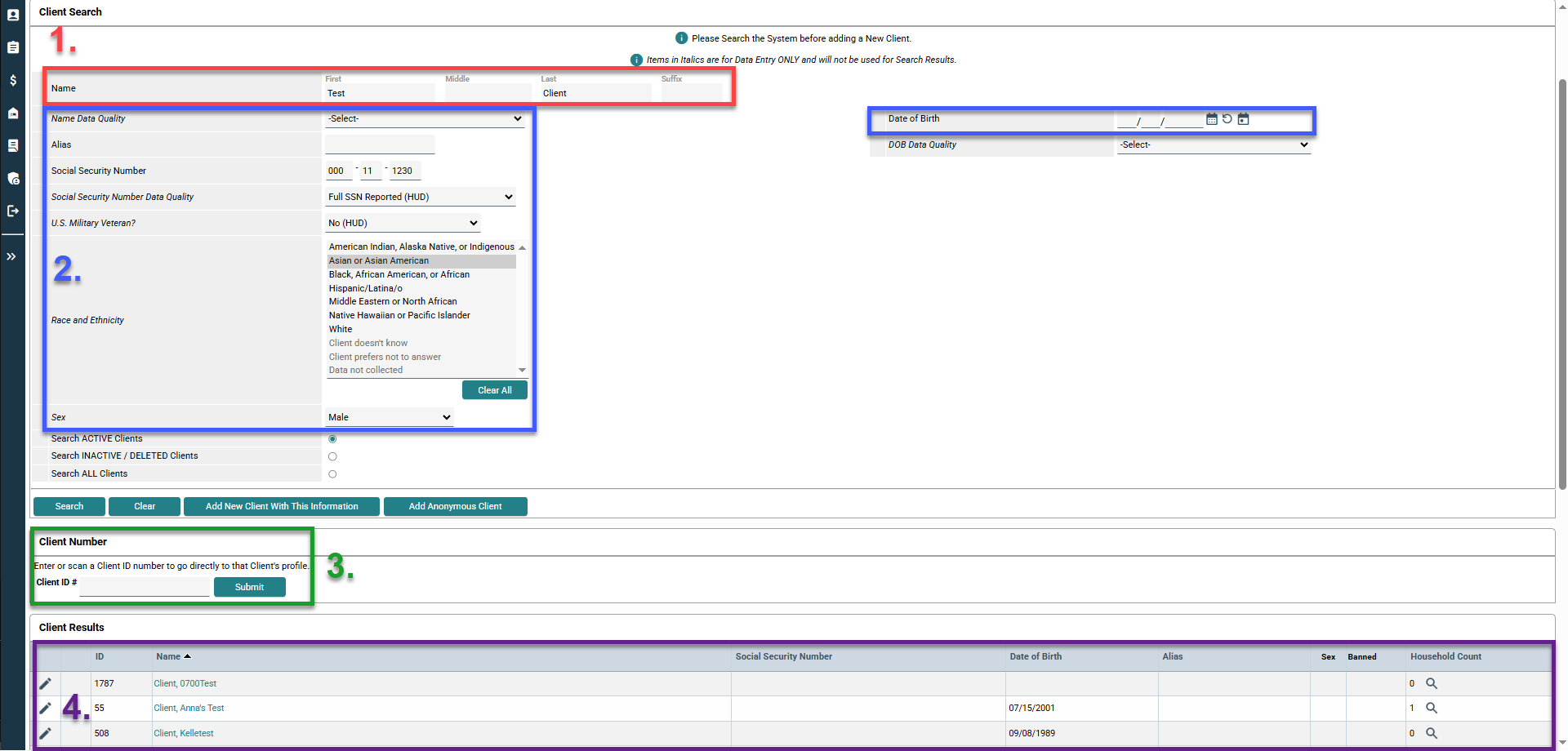The width and height of the screenshot is (1568, 751).
Task: Select the Search ALL Clients radio button
Action: [x=332, y=473]
